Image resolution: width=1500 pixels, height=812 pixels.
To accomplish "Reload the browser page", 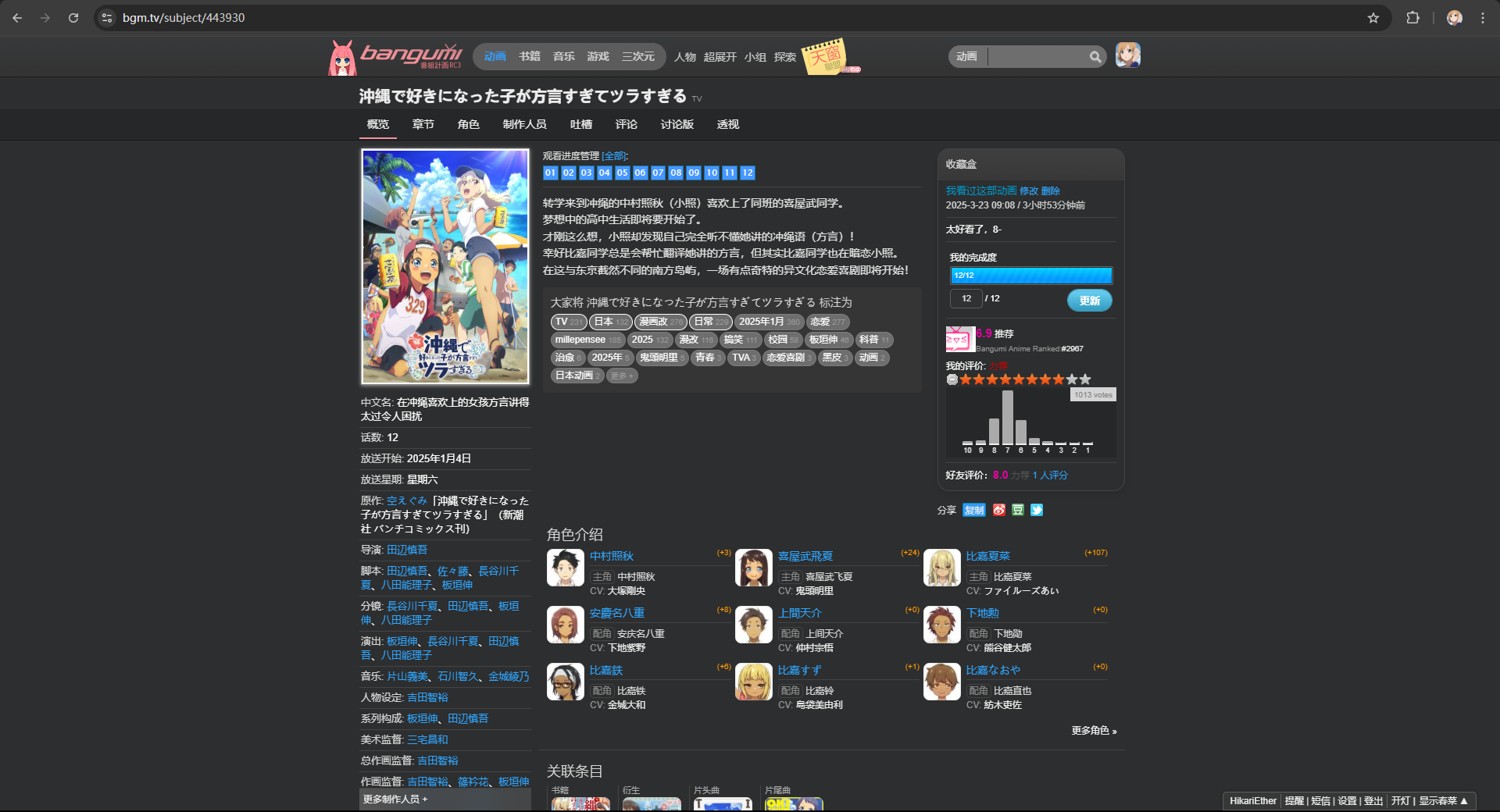I will (73, 18).
